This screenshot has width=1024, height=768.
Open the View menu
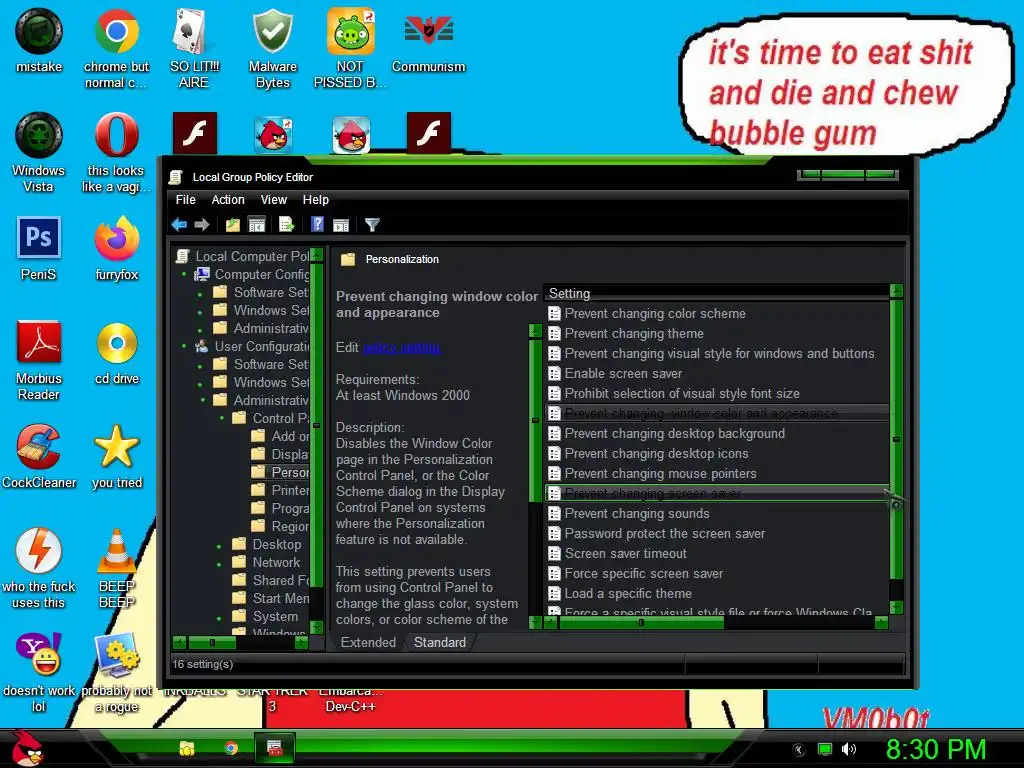[274, 200]
